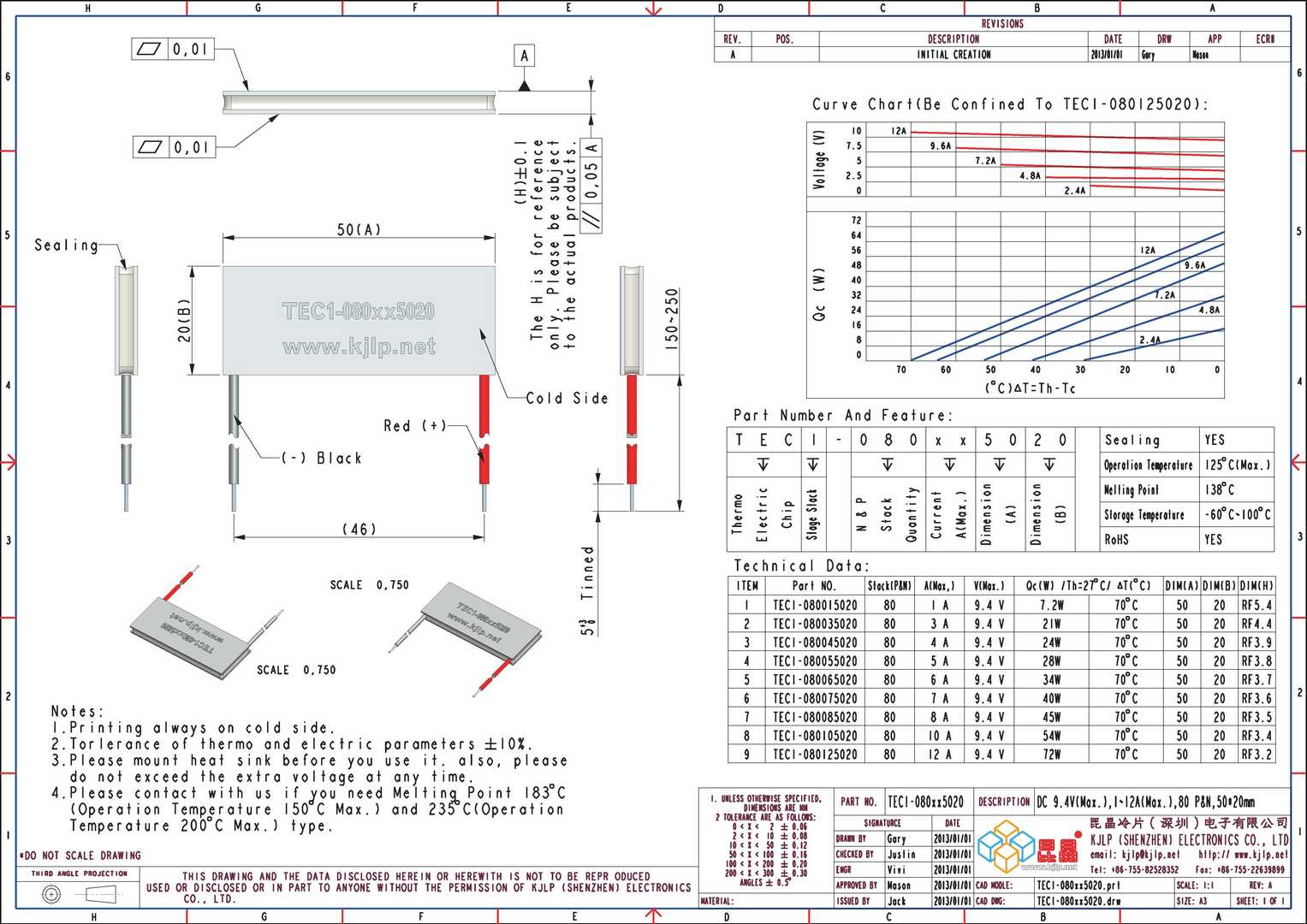Select the 'Tinned' vertical label
The image size is (1307, 924).
[x=587, y=573]
